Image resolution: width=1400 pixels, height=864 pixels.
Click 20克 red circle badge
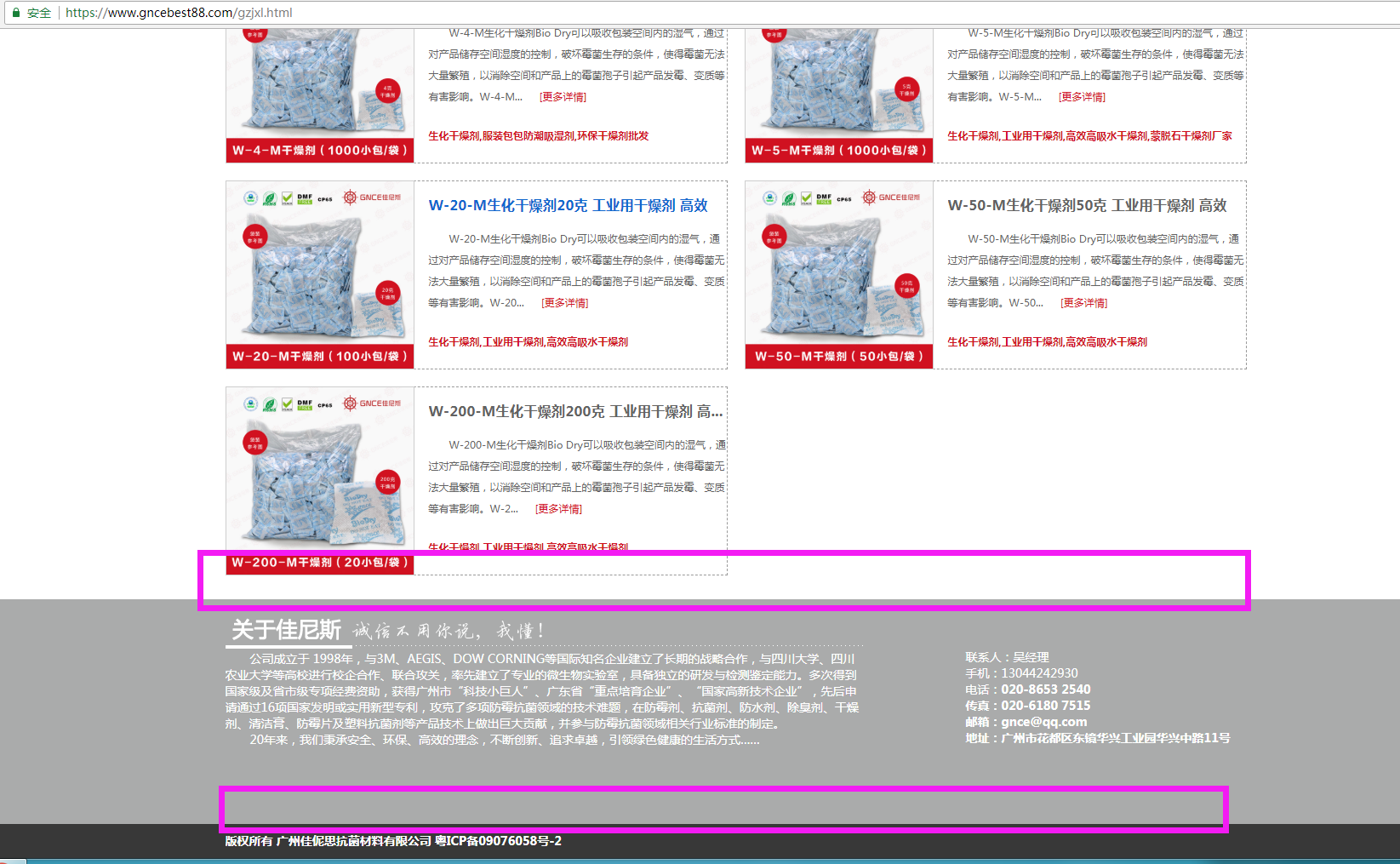point(387,294)
